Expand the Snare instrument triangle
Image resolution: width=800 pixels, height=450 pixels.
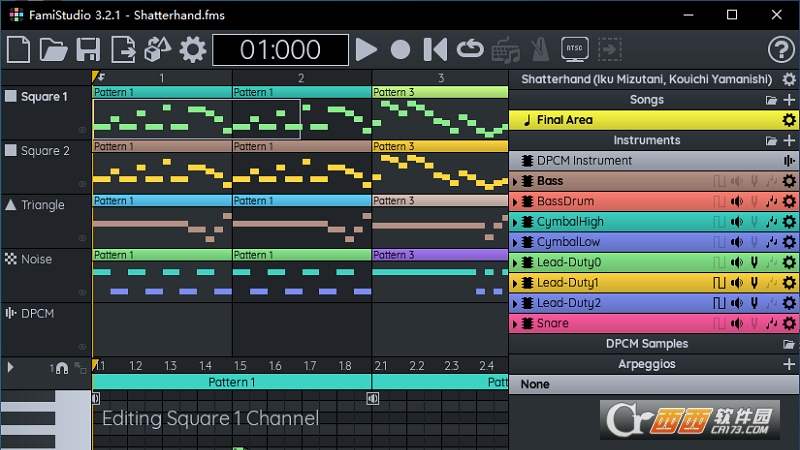click(x=515, y=324)
